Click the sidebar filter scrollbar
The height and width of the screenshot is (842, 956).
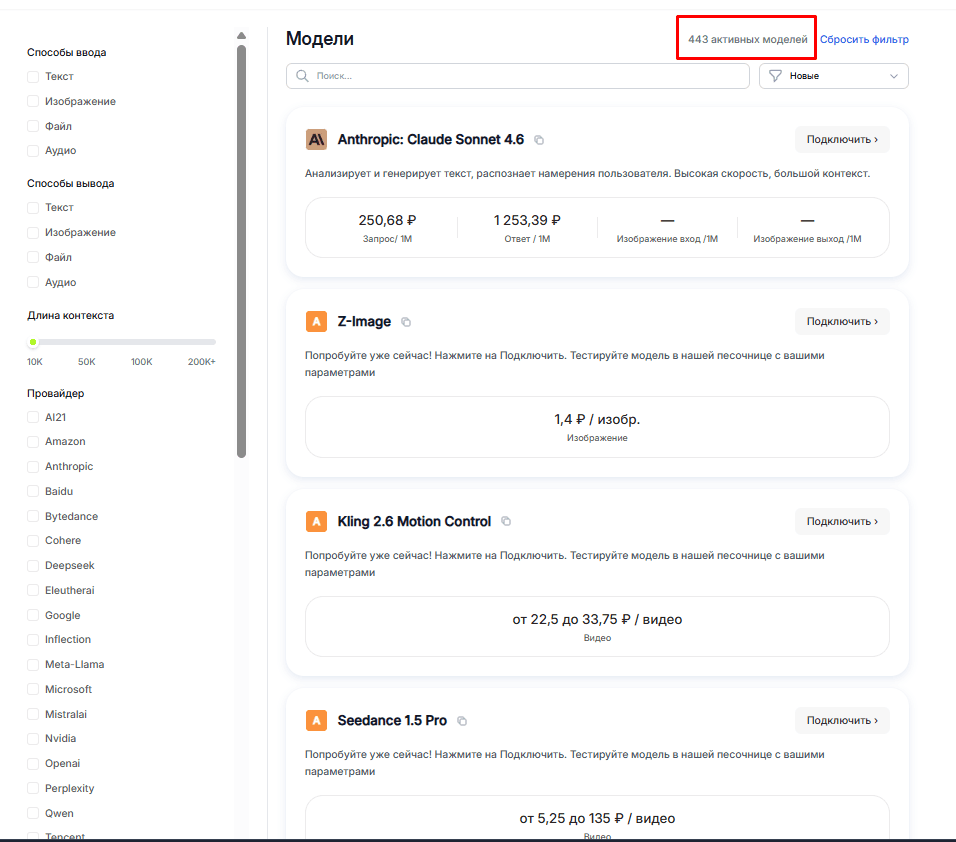click(x=241, y=250)
